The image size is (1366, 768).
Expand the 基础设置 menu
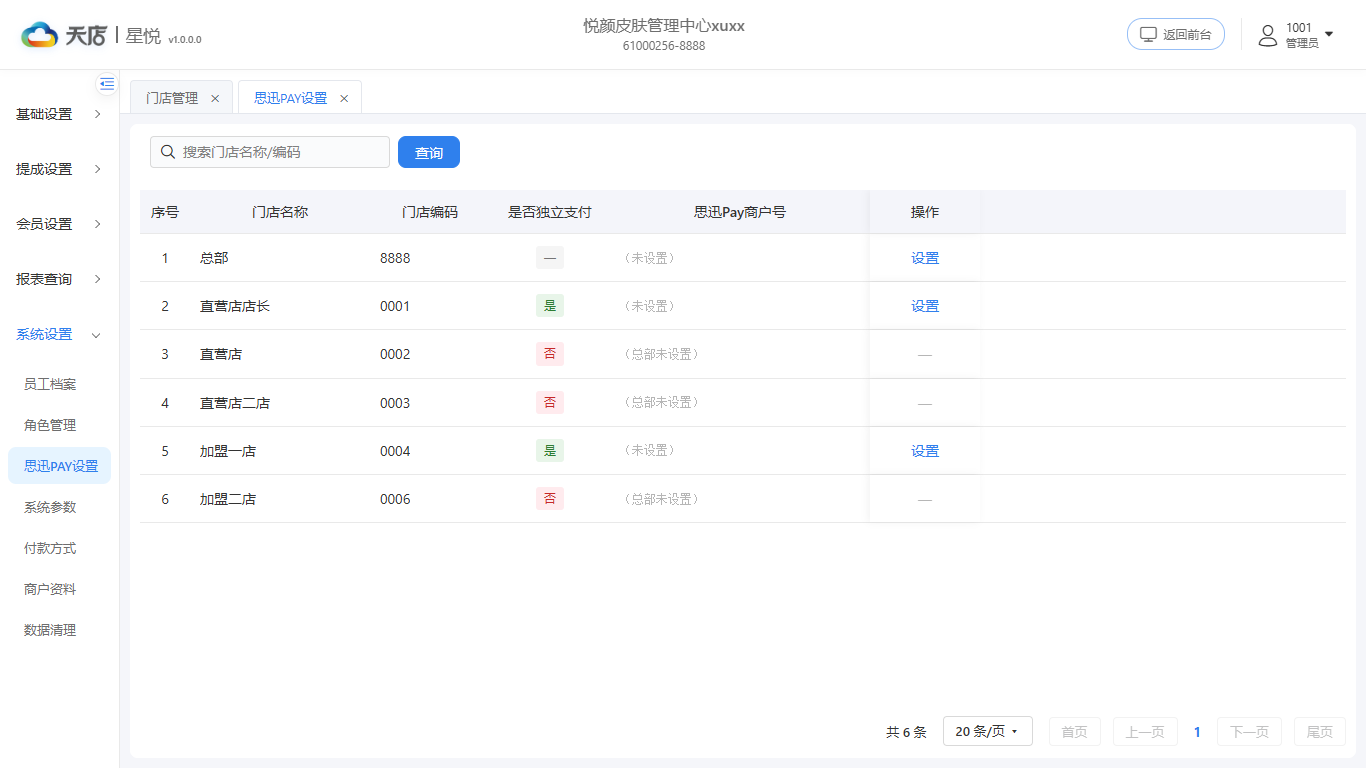[x=59, y=114]
